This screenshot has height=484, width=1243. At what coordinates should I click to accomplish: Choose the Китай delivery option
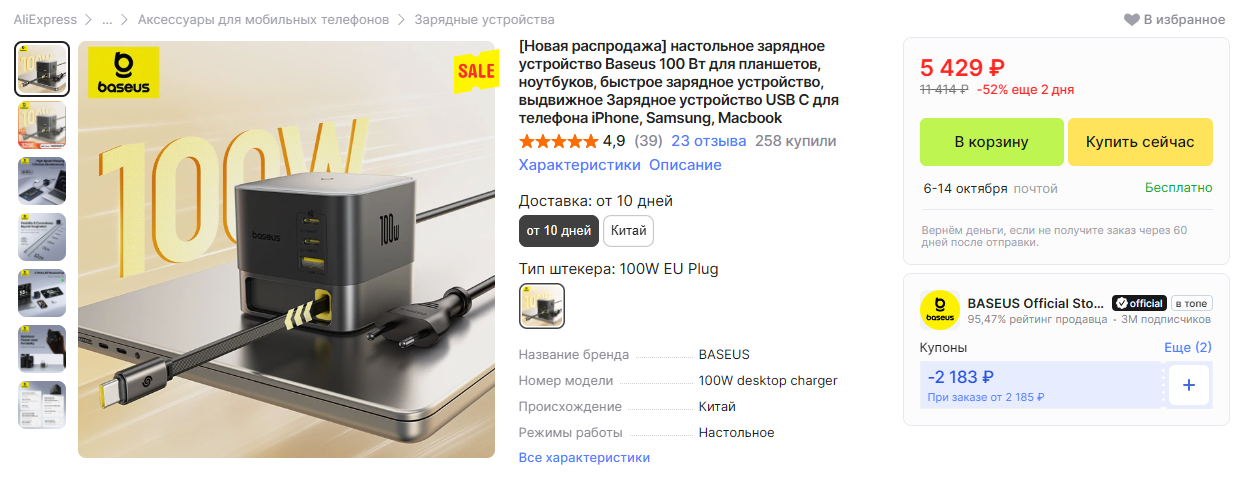[x=629, y=231]
